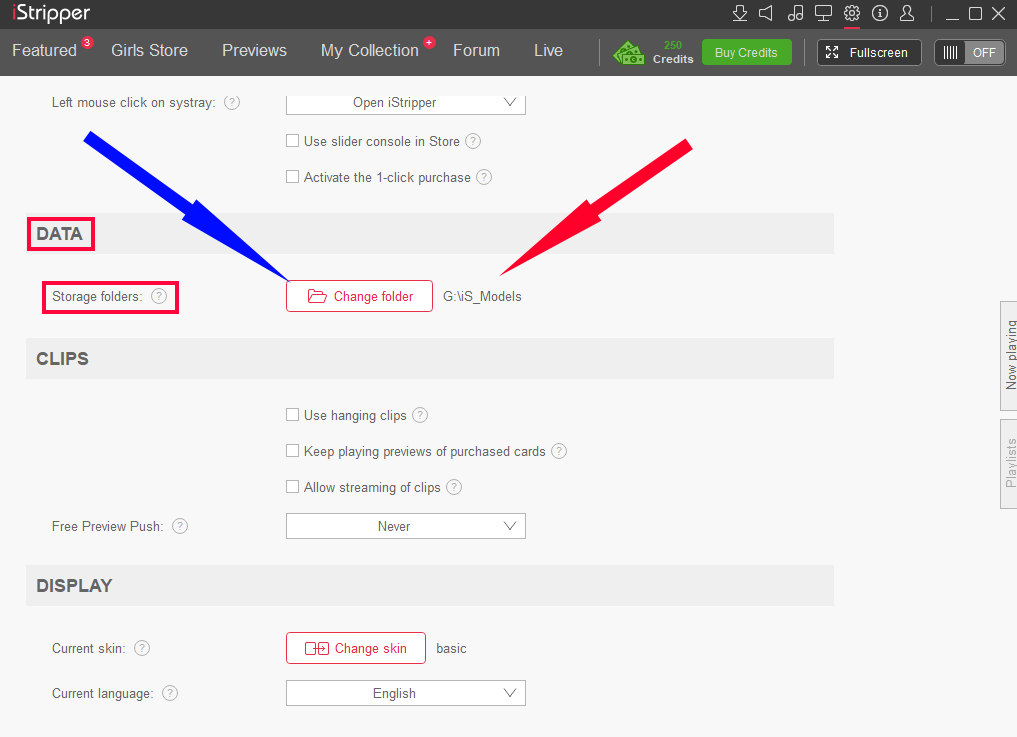Viewport: 1017px width, 737px height.
Task: Expand the Current language English dropdown
Action: 405,693
